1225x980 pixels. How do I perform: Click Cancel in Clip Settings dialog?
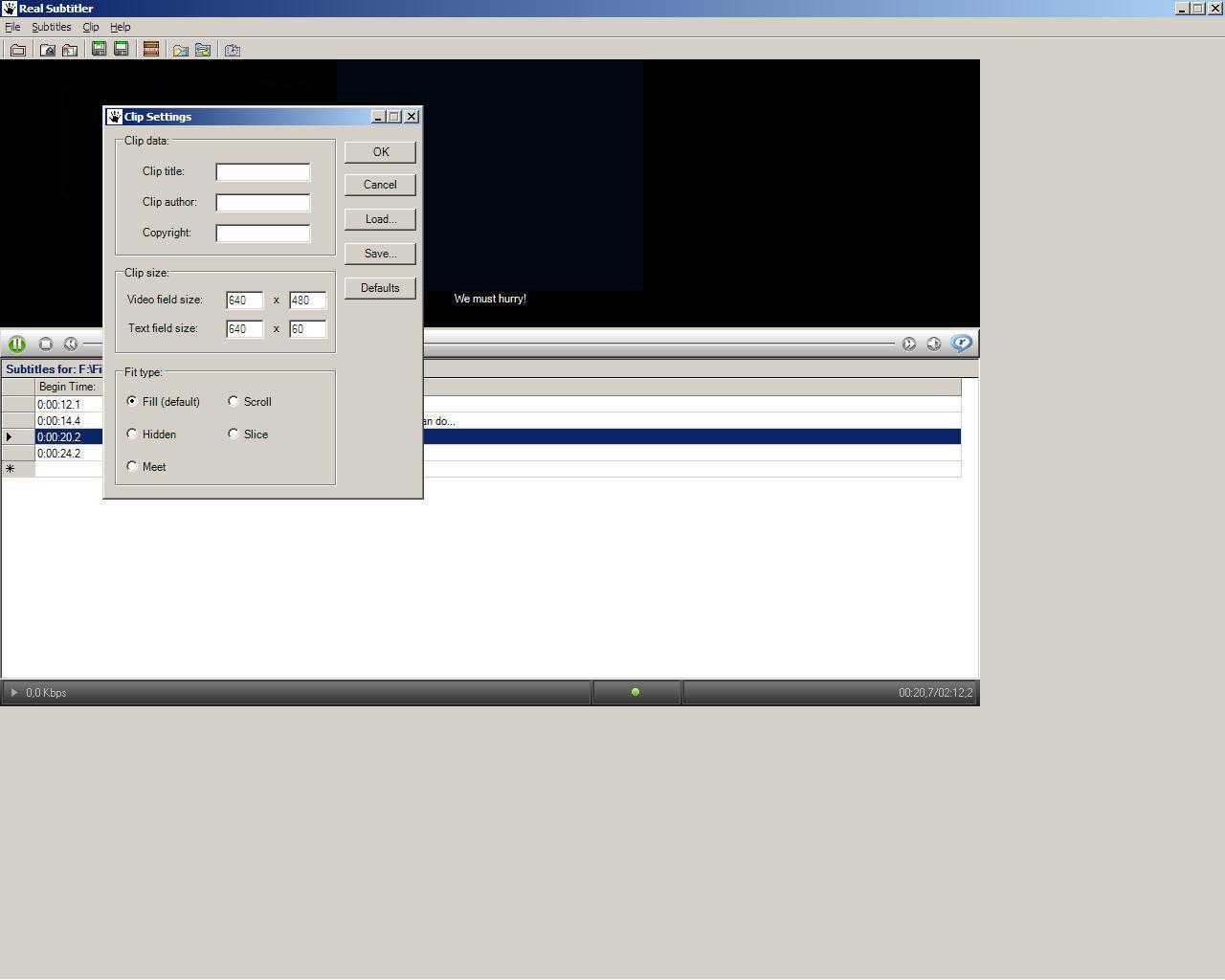[380, 185]
